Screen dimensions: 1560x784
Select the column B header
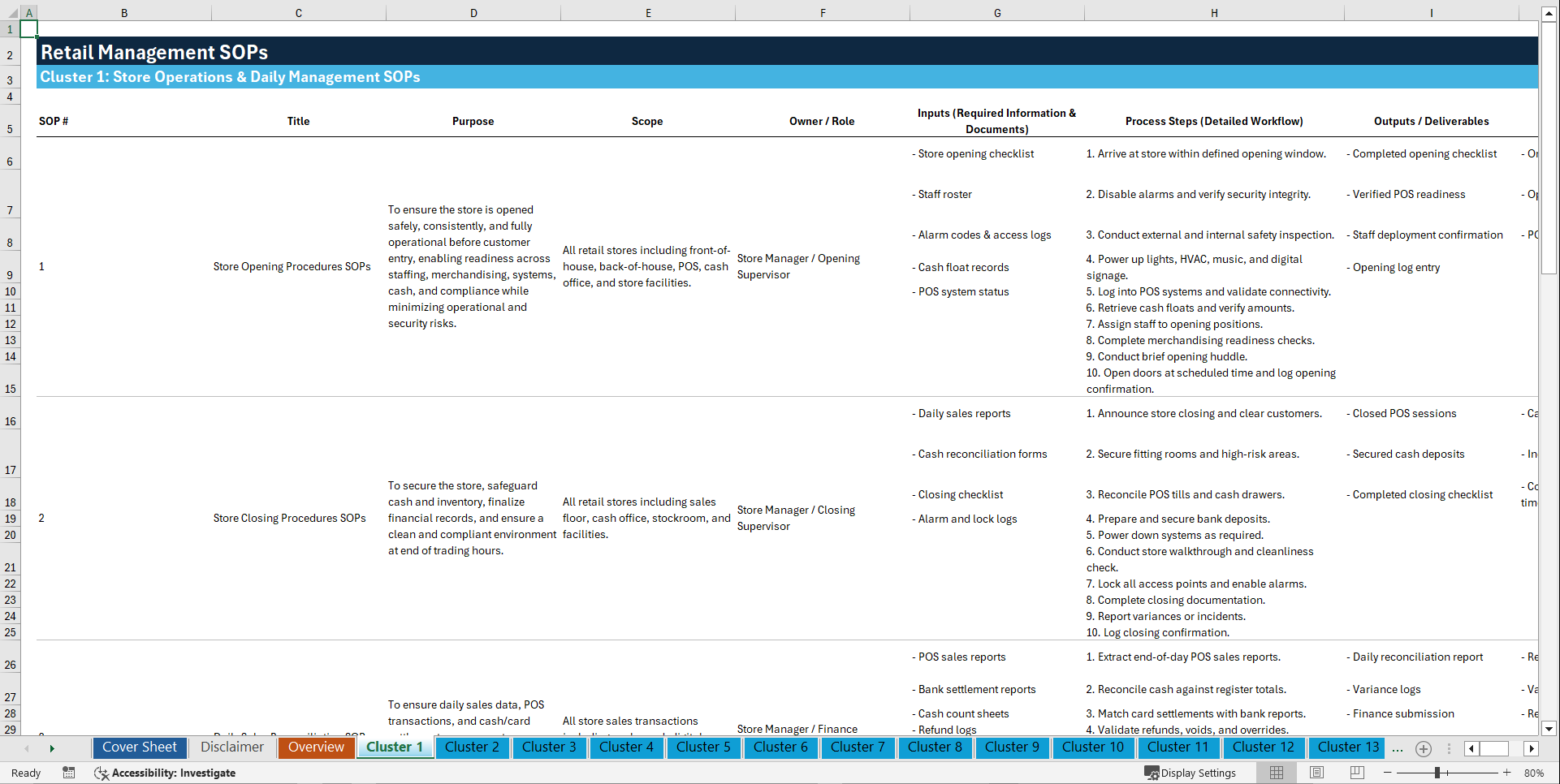click(124, 12)
